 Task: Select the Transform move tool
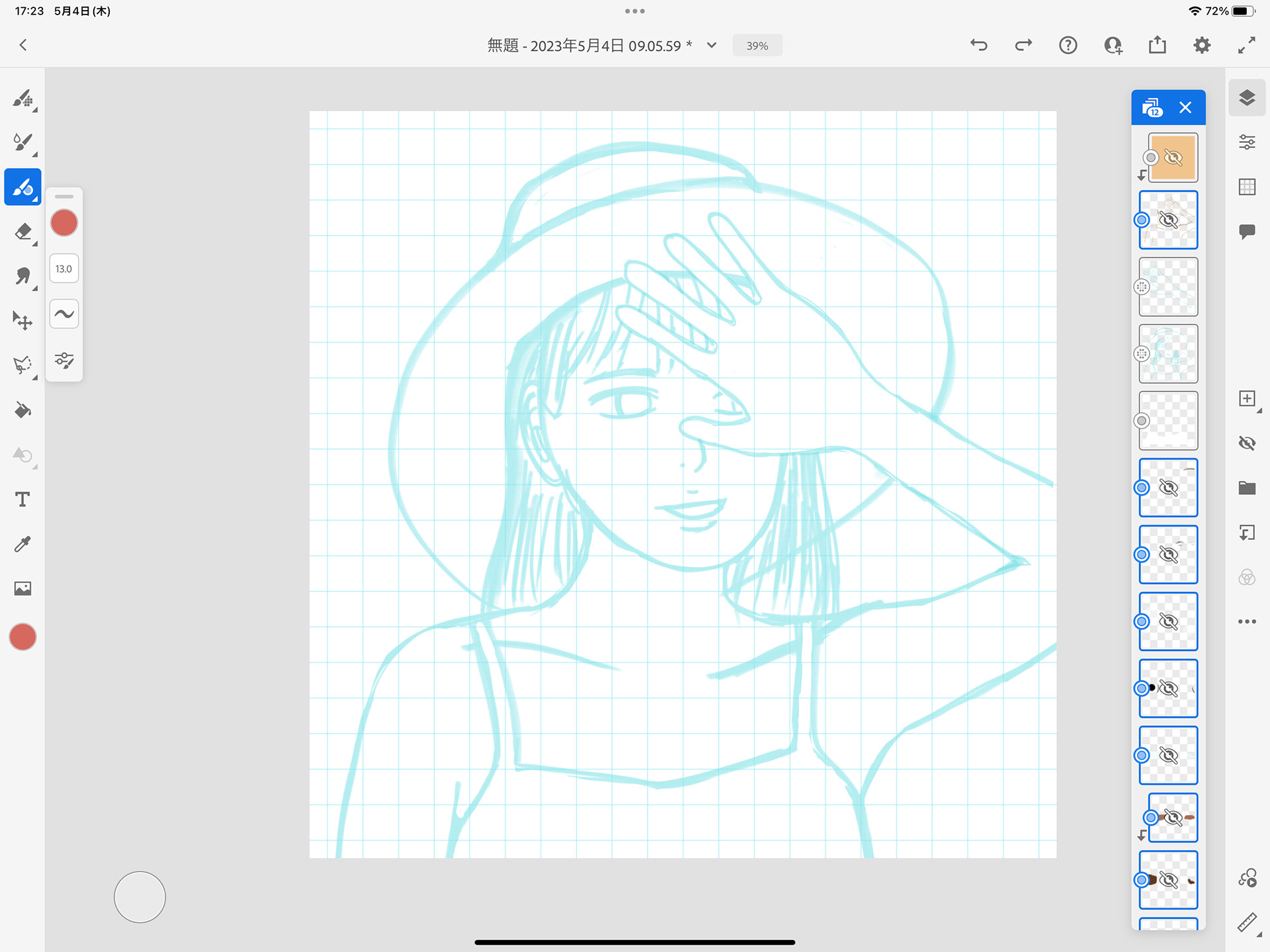22,321
